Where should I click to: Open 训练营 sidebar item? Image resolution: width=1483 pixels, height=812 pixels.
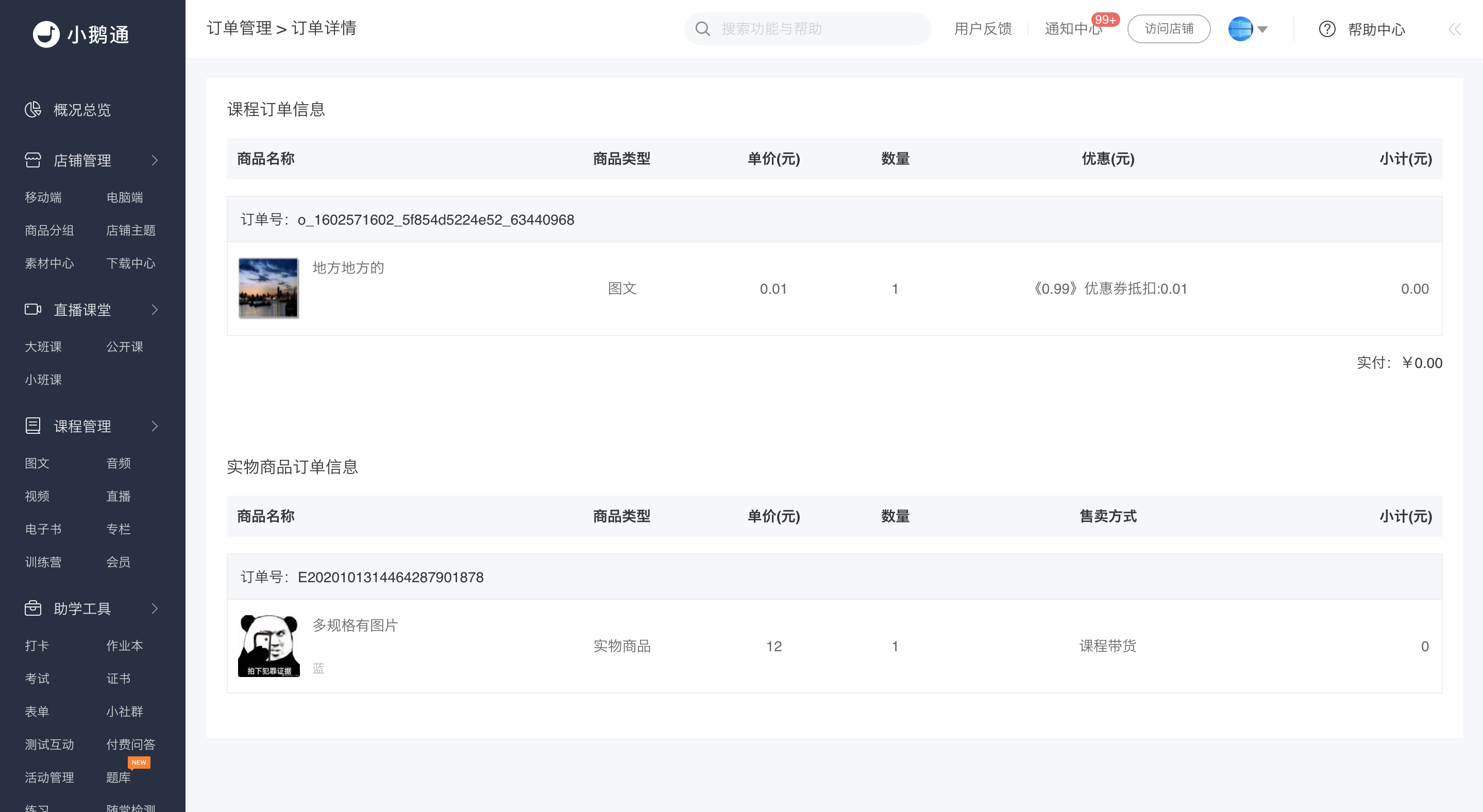tap(43, 562)
